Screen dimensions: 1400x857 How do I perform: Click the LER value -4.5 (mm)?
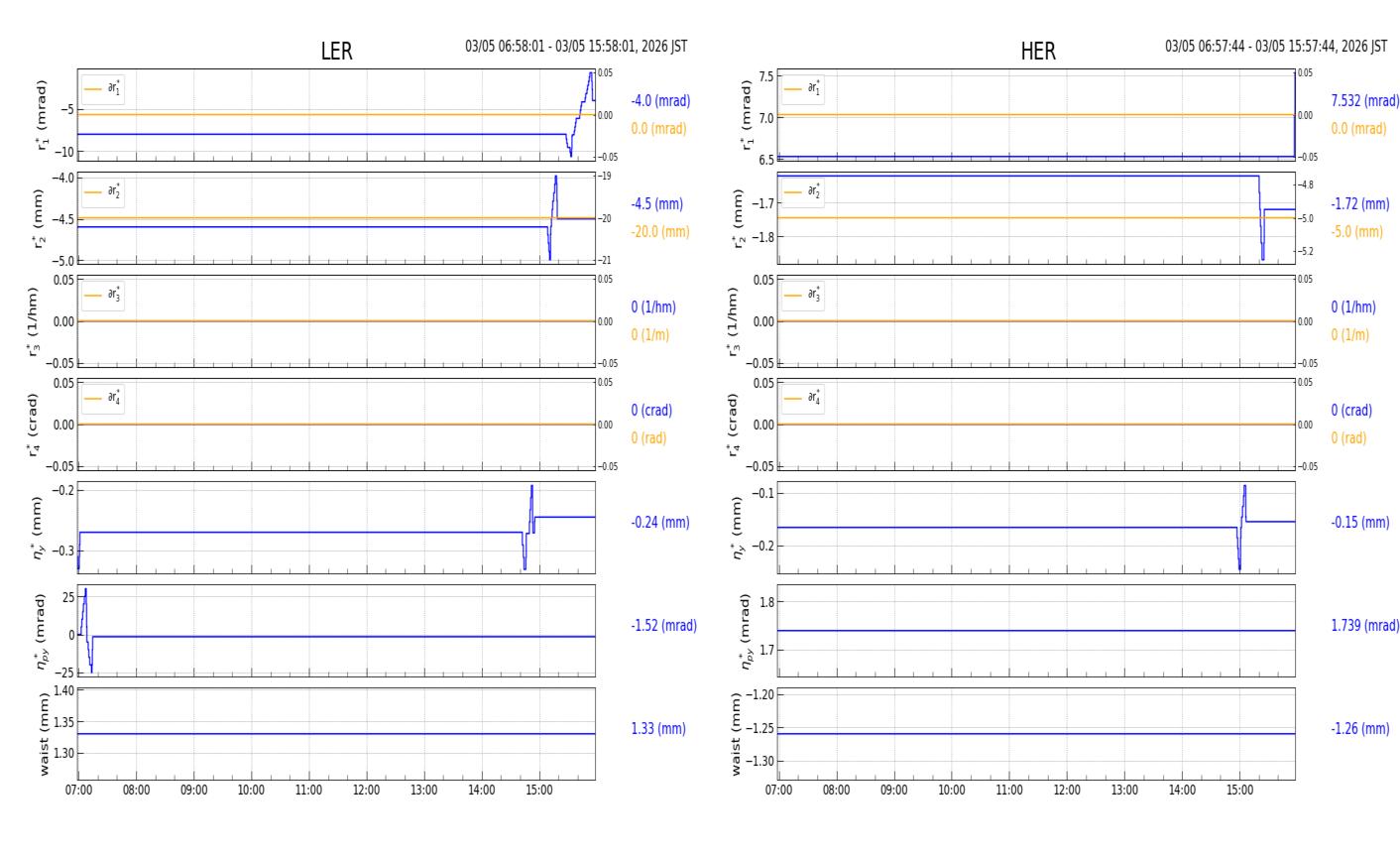point(656,204)
